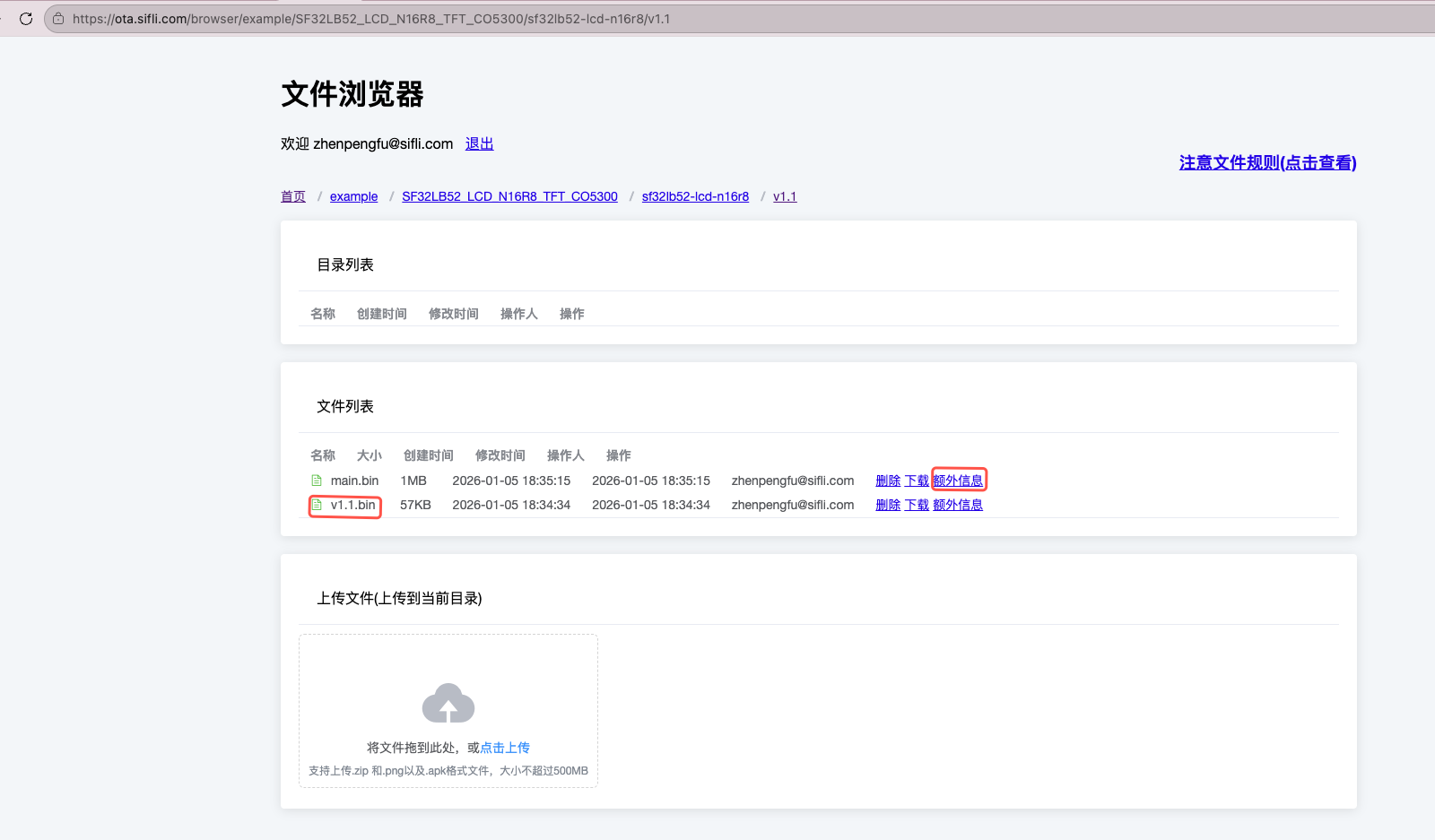
Task: Click the lock icon in address bar
Action: point(58,19)
